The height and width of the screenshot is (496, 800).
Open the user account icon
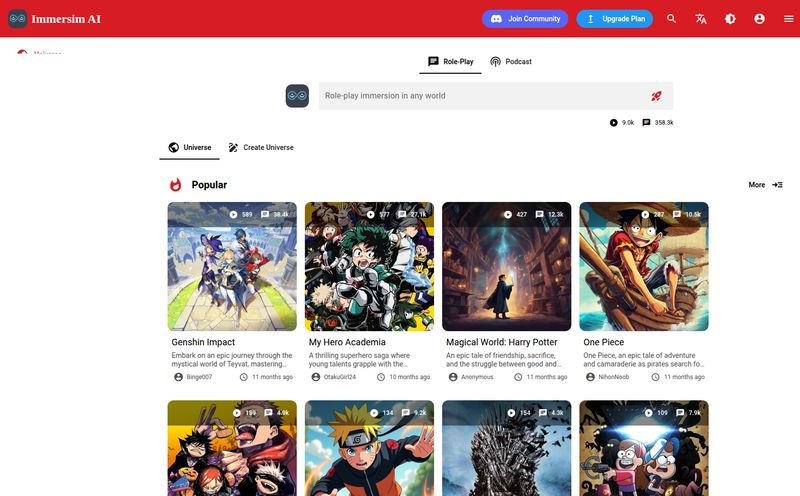tap(759, 19)
